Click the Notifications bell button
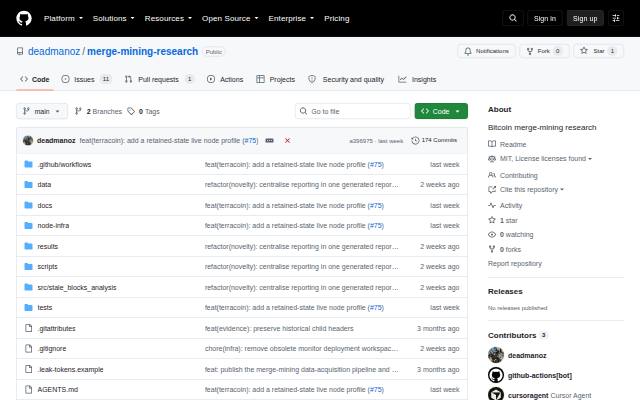Viewport: 640px width, 400px height. click(x=487, y=51)
